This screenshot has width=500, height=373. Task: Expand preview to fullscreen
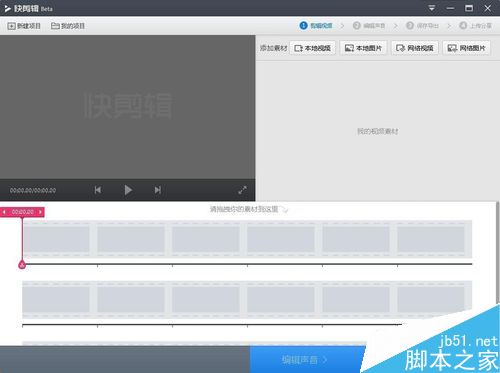pos(242,190)
